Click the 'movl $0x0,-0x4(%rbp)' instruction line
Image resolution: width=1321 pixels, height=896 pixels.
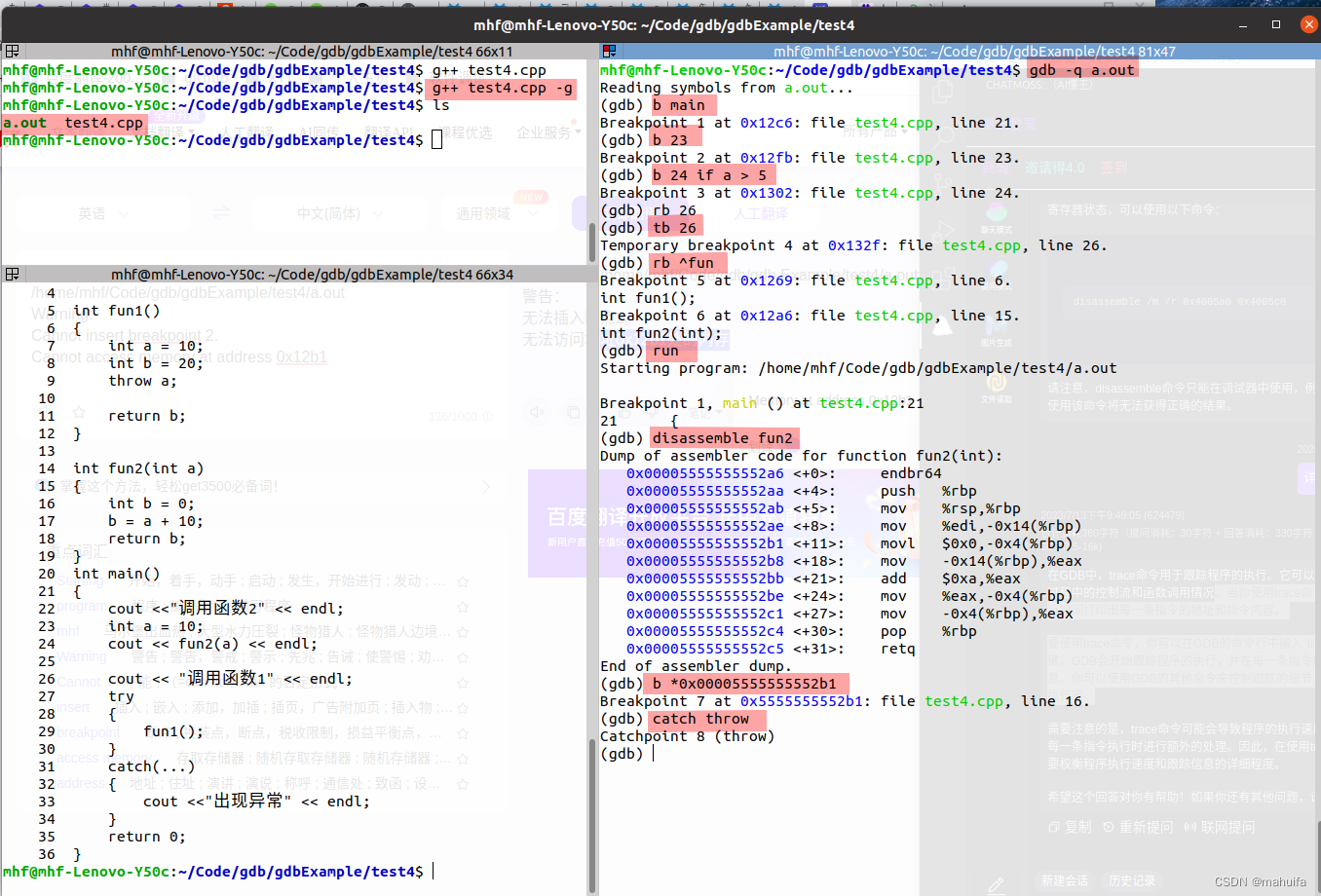(977, 543)
